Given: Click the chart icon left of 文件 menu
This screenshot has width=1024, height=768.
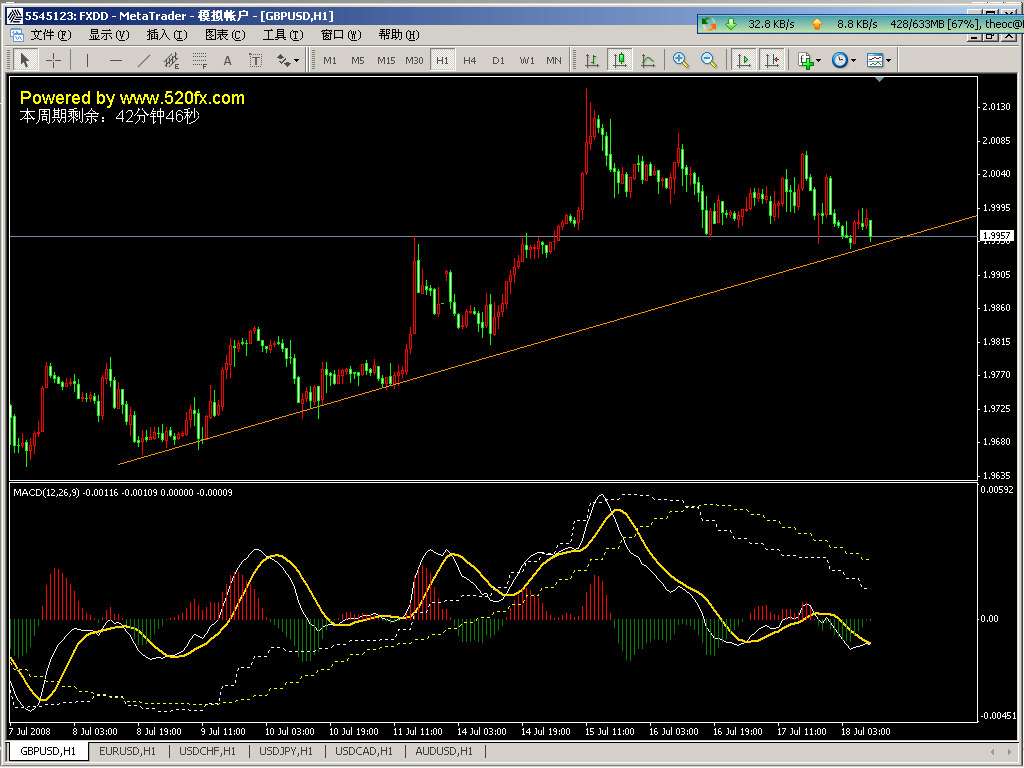Looking at the screenshot, I should [17, 35].
